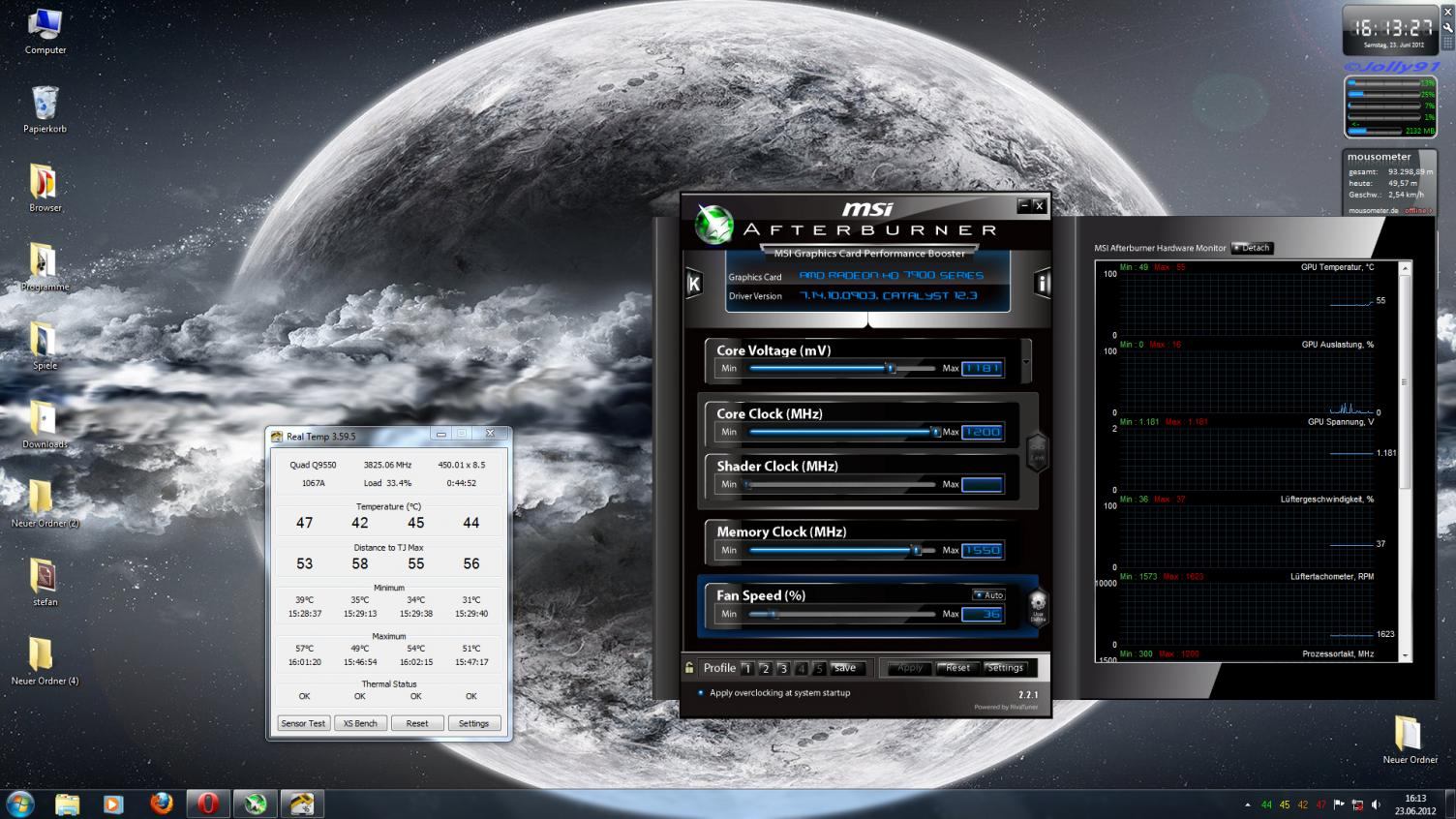Click the Apply button in Afterburner
1456x819 pixels.
910,668
